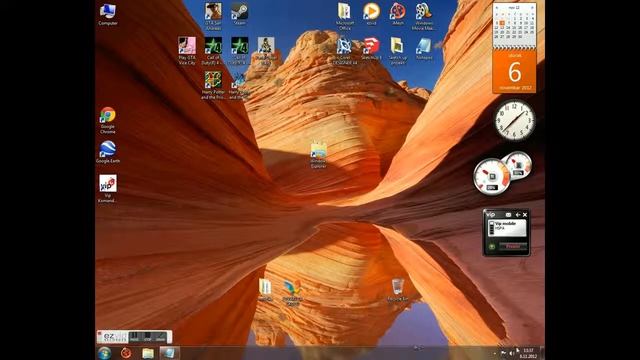Launch Google Chrome from the desktop
This screenshot has width=640, height=360.
108,120
